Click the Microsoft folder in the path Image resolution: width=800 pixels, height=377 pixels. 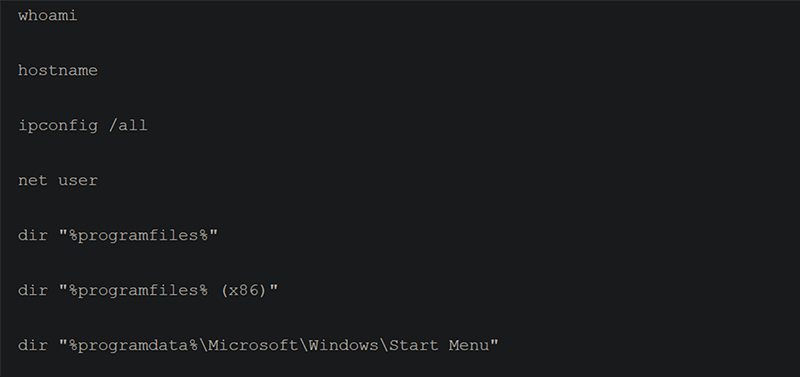point(252,345)
